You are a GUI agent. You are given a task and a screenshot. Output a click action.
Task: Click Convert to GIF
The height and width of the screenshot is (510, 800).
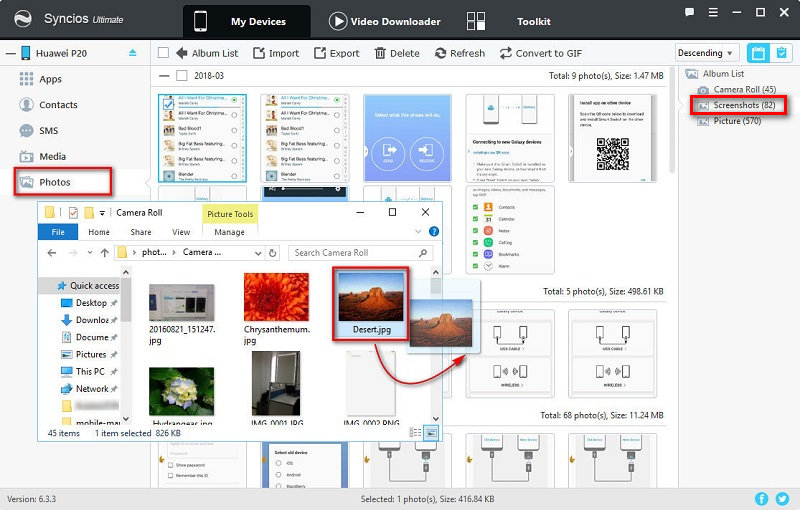541,53
